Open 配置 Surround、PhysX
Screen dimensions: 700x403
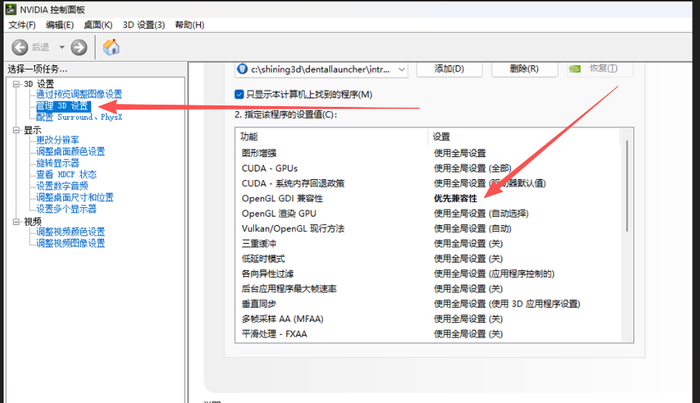[x=79, y=117]
